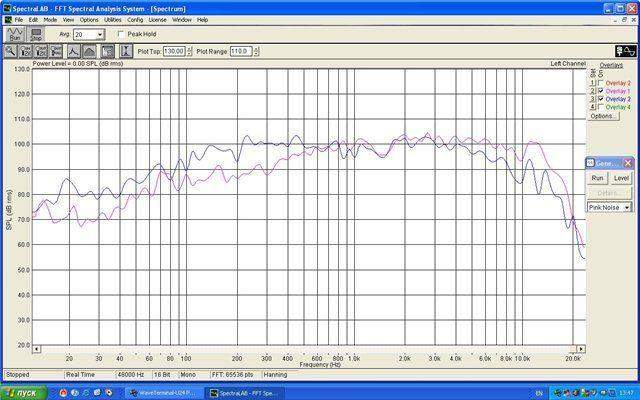Viewport: 640px width, 400px height.
Task: Enable the overlay checkbox in row 1
Action: (601, 83)
